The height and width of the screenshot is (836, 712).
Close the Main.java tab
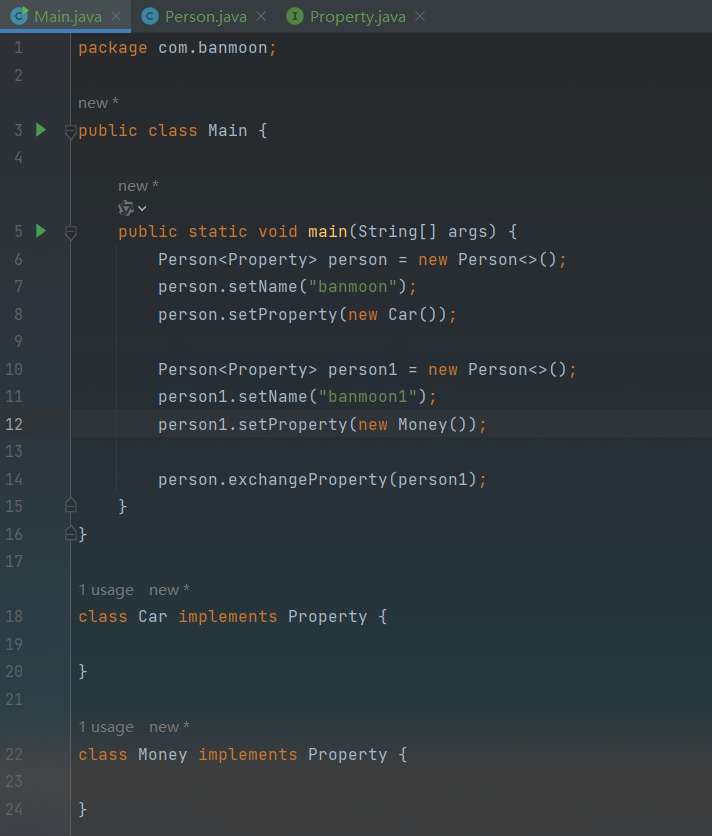coord(116,17)
